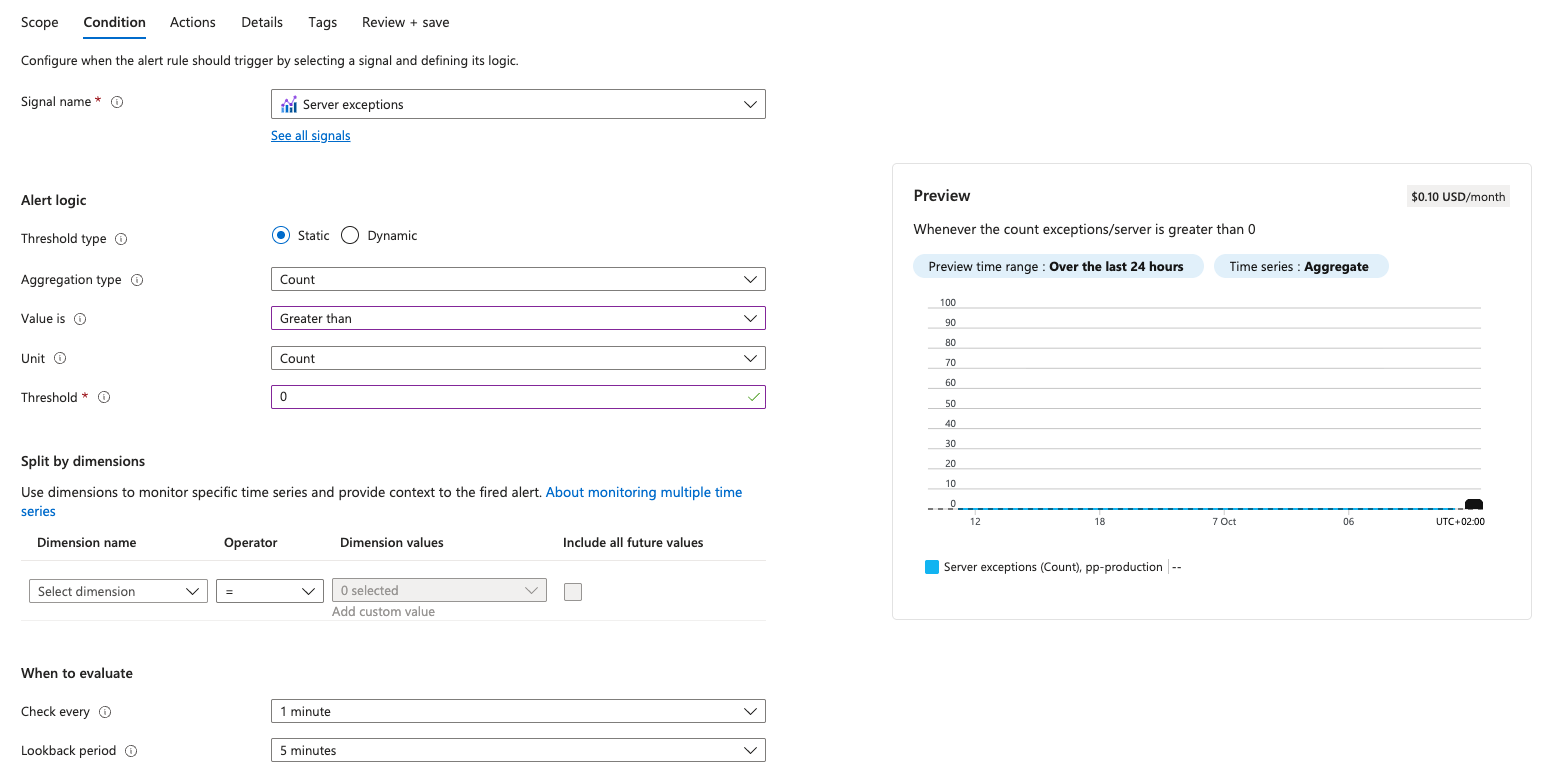Click the Threshold info icon
1541x783 pixels.
tap(104, 397)
